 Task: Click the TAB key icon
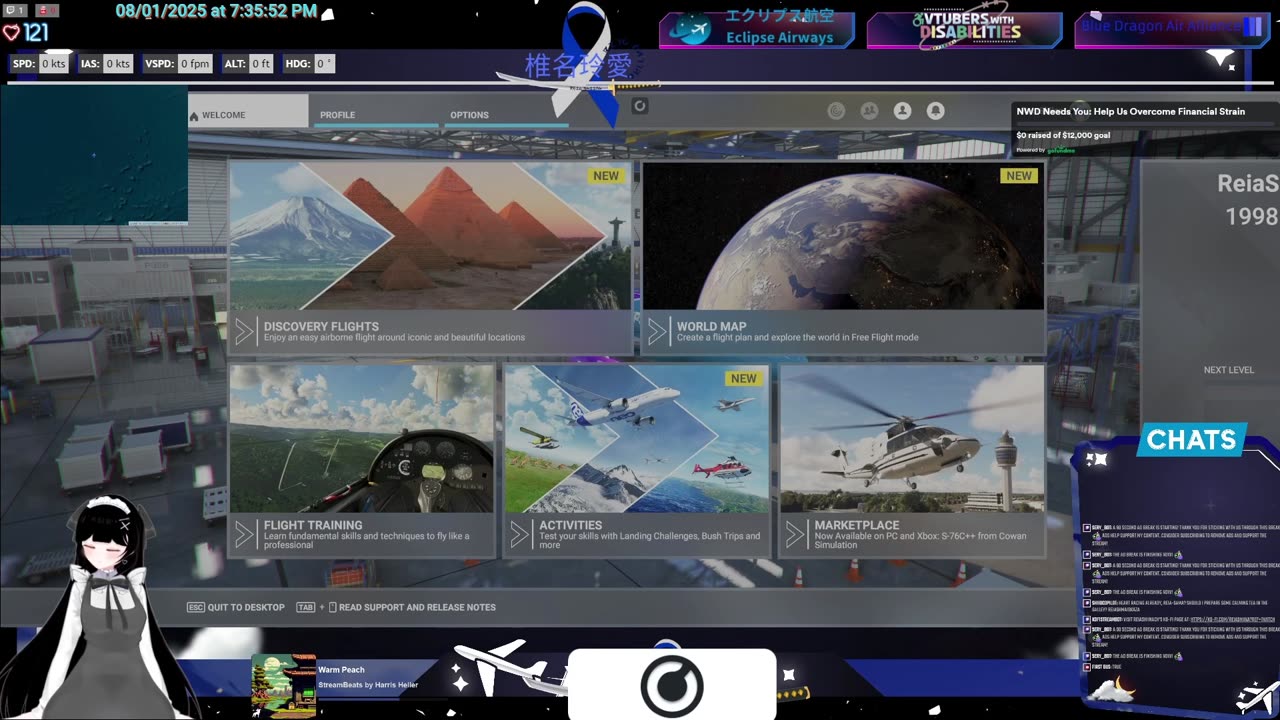305,607
